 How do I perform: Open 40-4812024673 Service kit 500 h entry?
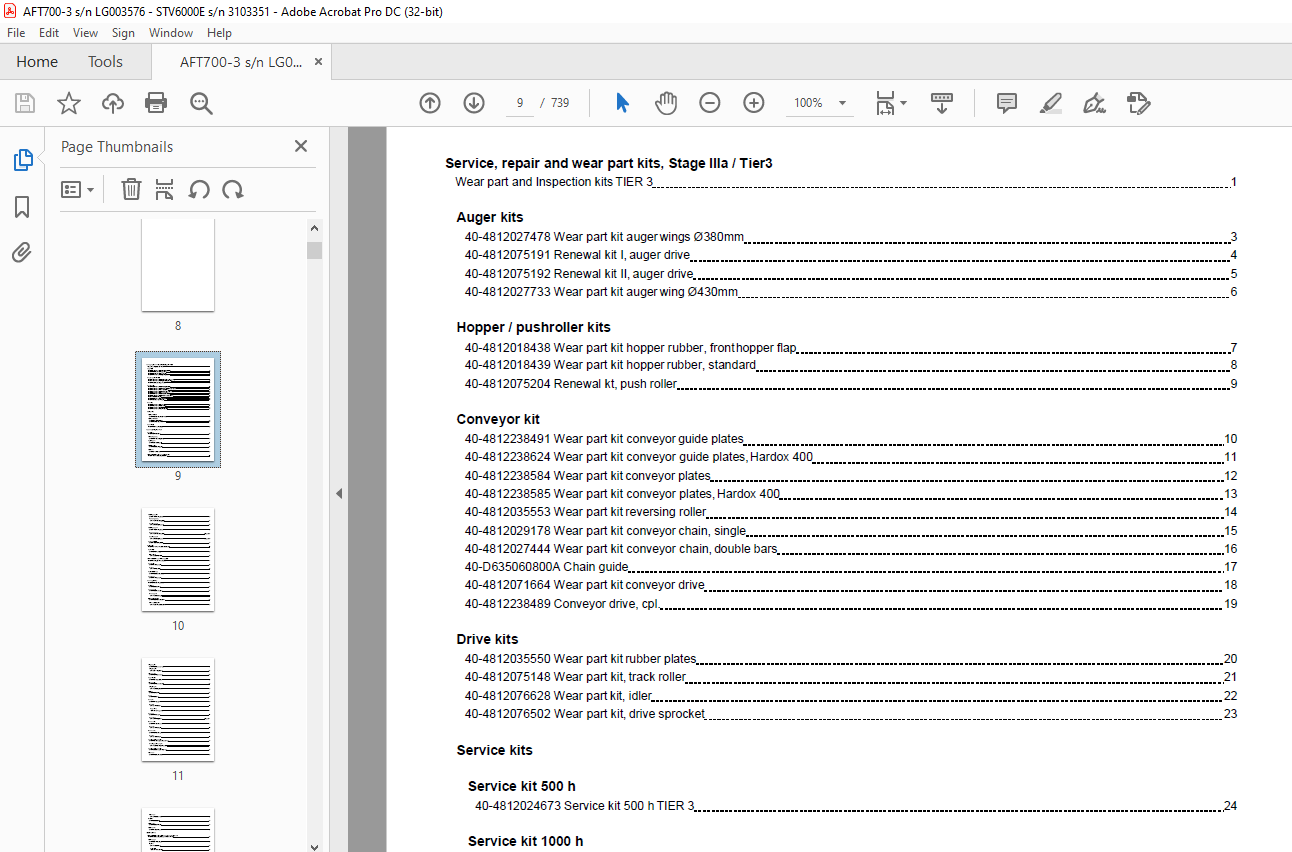click(856, 806)
